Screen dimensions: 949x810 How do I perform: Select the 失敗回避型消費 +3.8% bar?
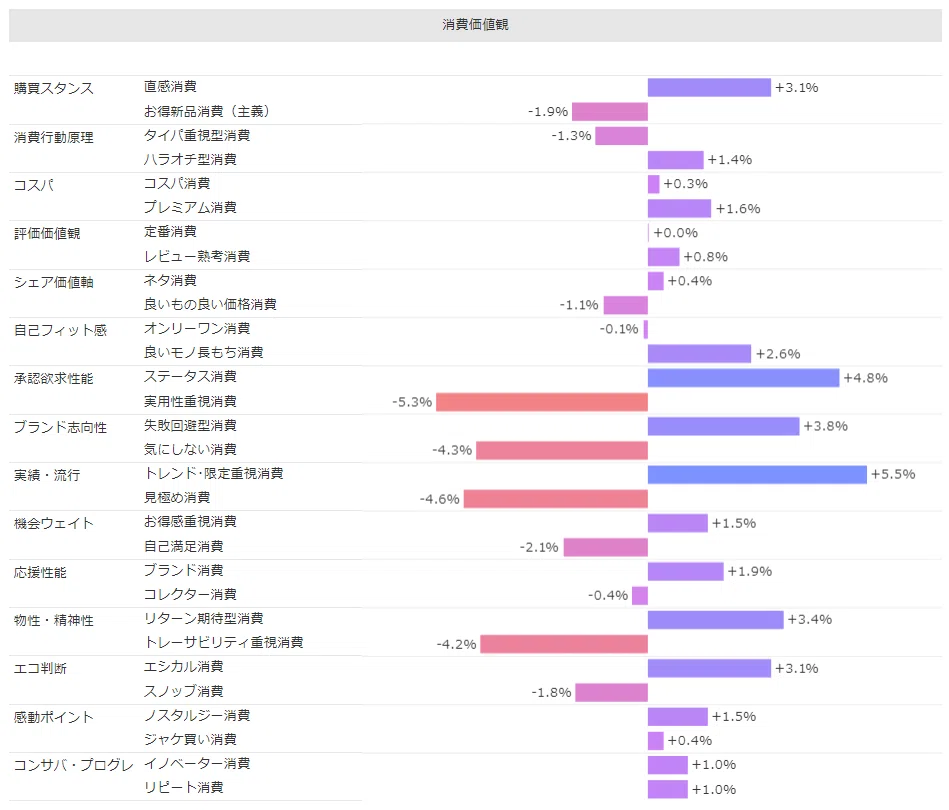723,426
